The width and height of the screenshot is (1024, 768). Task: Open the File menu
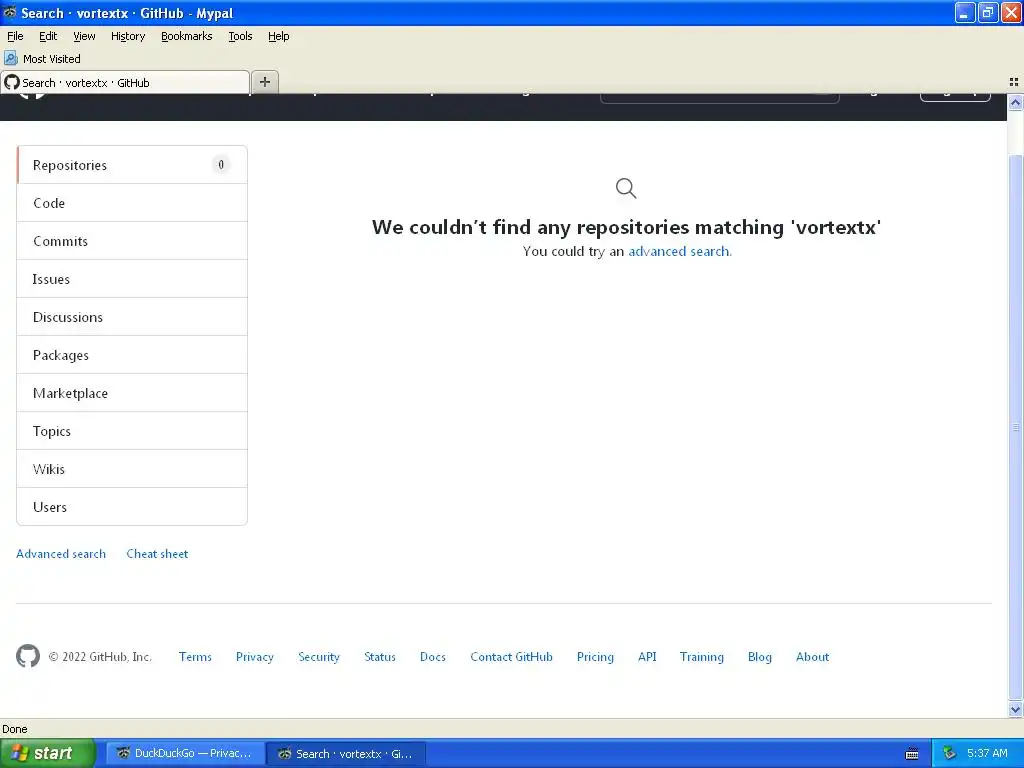[x=15, y=36]
